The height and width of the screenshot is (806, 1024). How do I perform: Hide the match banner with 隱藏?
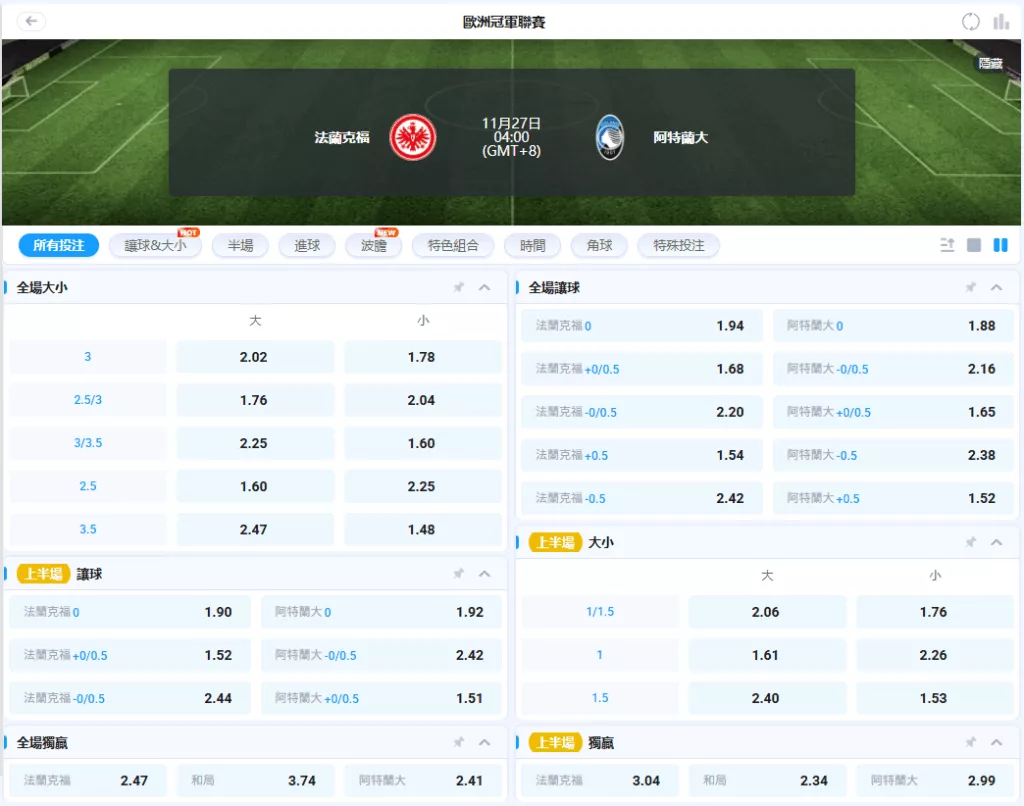pos(990,64)
